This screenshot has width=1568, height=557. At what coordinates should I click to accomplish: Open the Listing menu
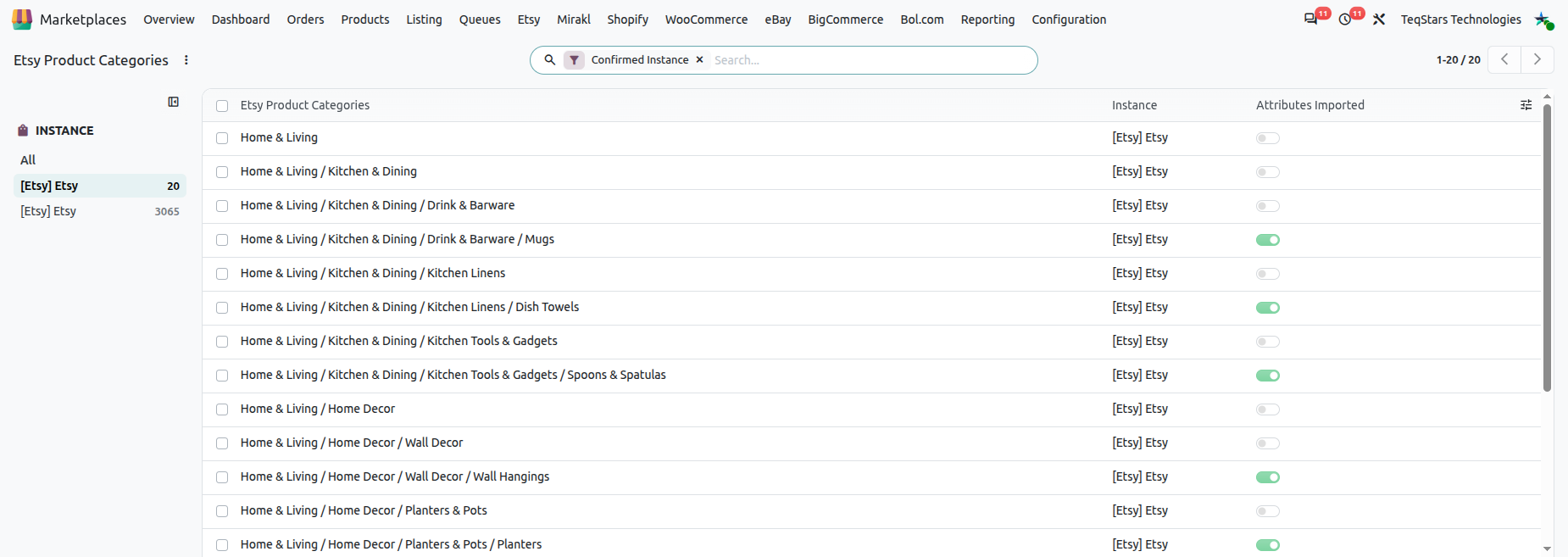click(424, 19)
